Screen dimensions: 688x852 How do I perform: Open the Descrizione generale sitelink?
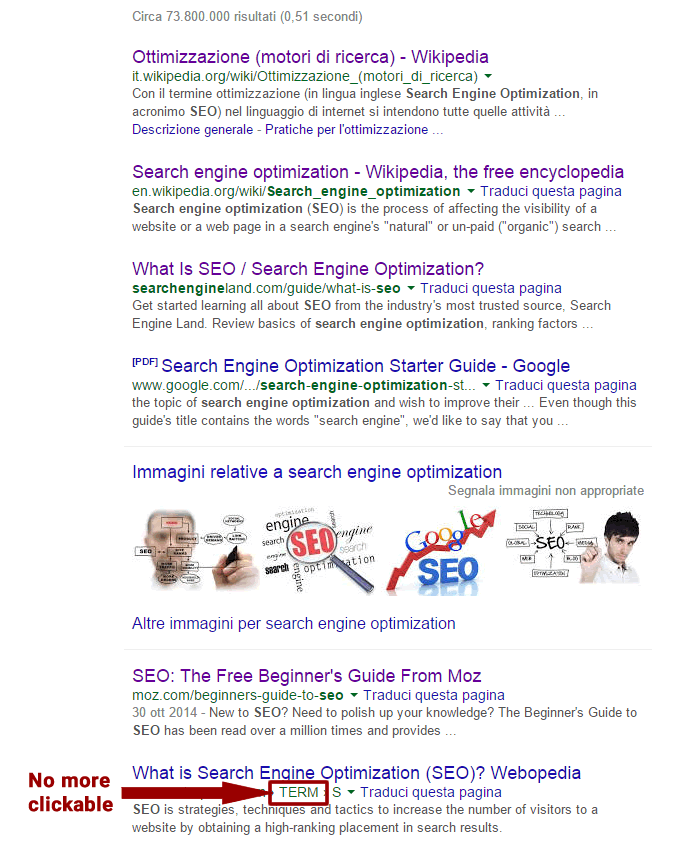tap(192, 130)
